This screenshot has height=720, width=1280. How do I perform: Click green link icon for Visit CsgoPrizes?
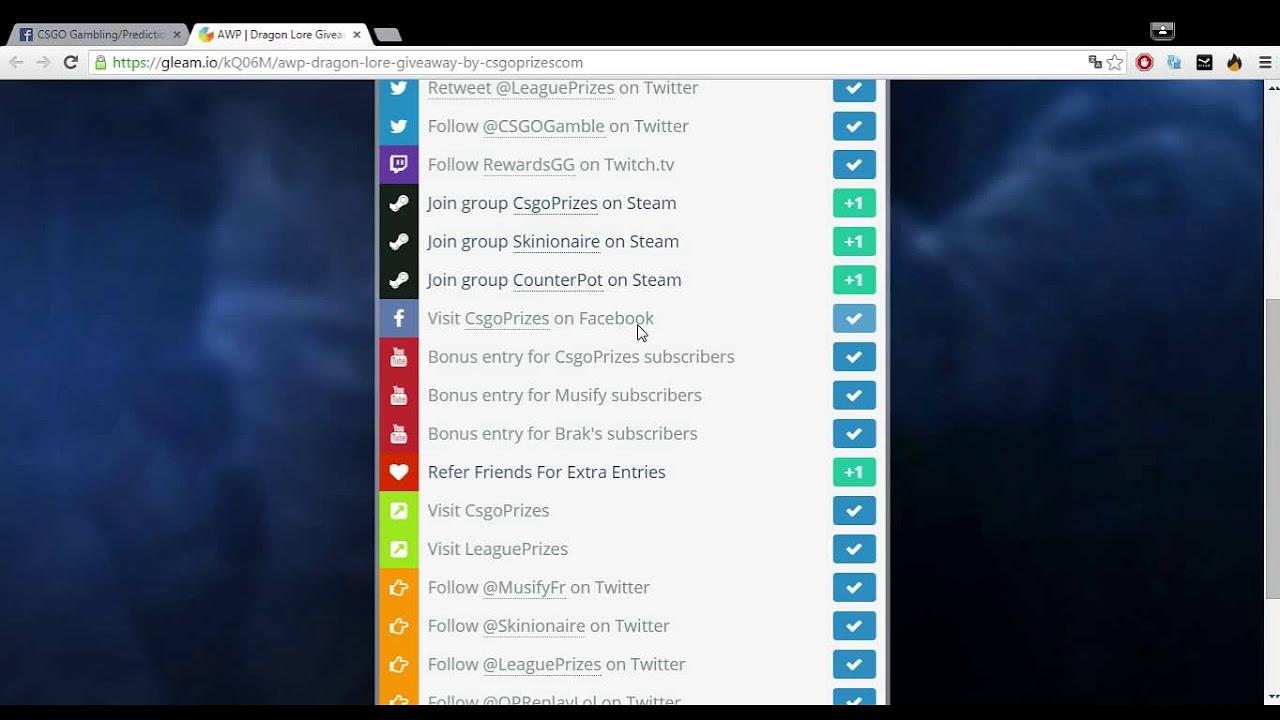click(x=398, y=511)
